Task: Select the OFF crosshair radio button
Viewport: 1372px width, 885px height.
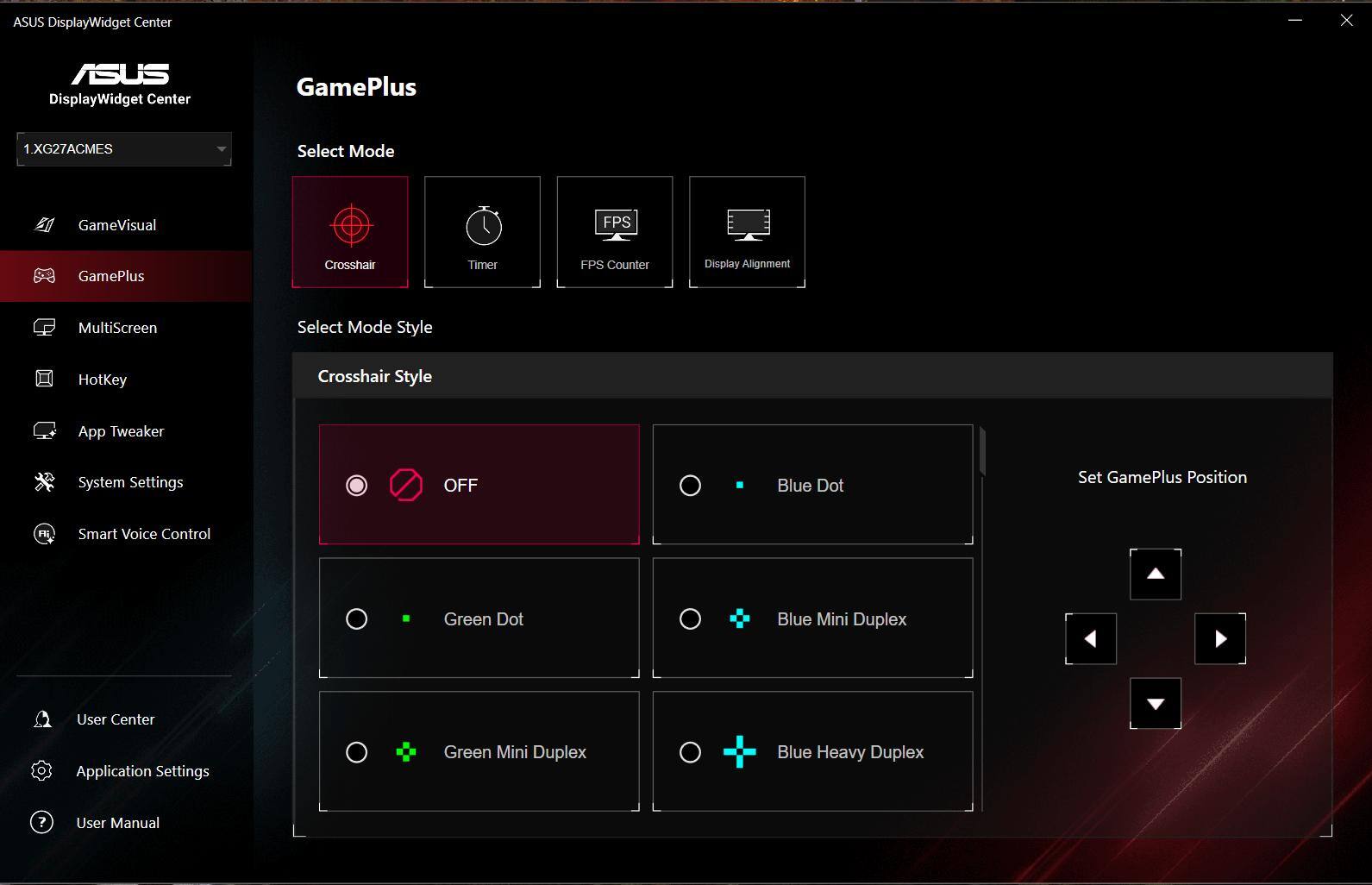Action: point(357,486)
